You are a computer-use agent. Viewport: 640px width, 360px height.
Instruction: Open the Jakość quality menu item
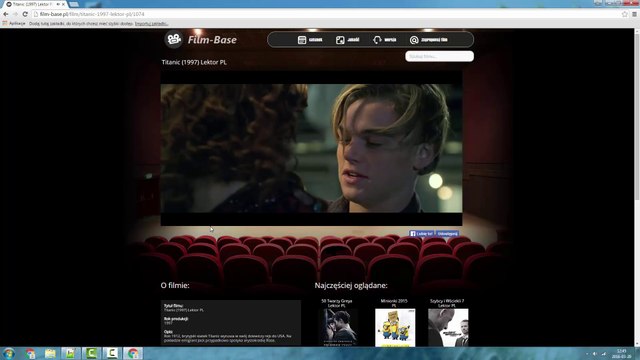point(348,40)
